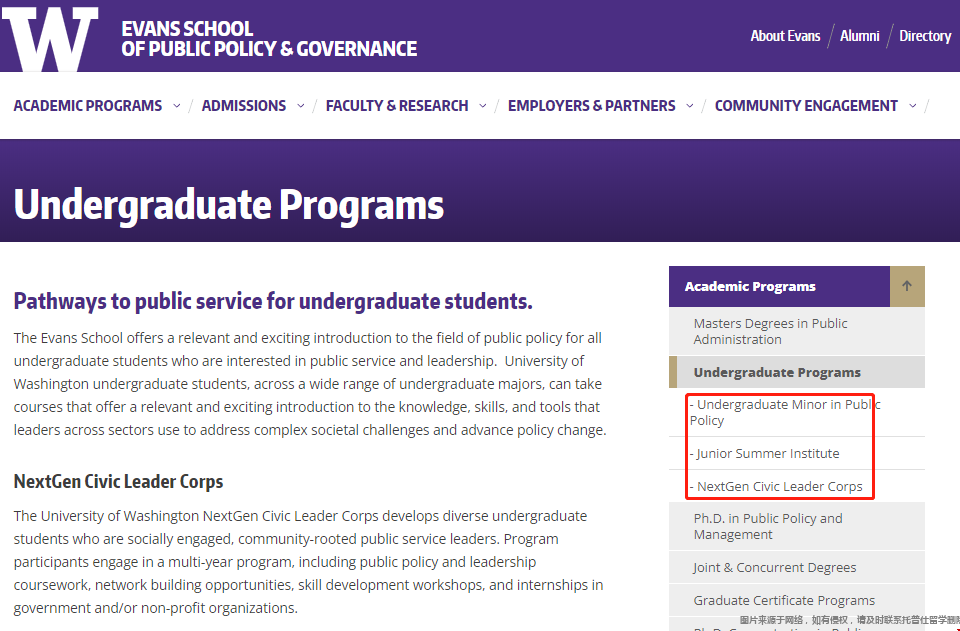Open the Community Engagement menu
This screenshot has height=631, width=960.
[x=806, y=106]
